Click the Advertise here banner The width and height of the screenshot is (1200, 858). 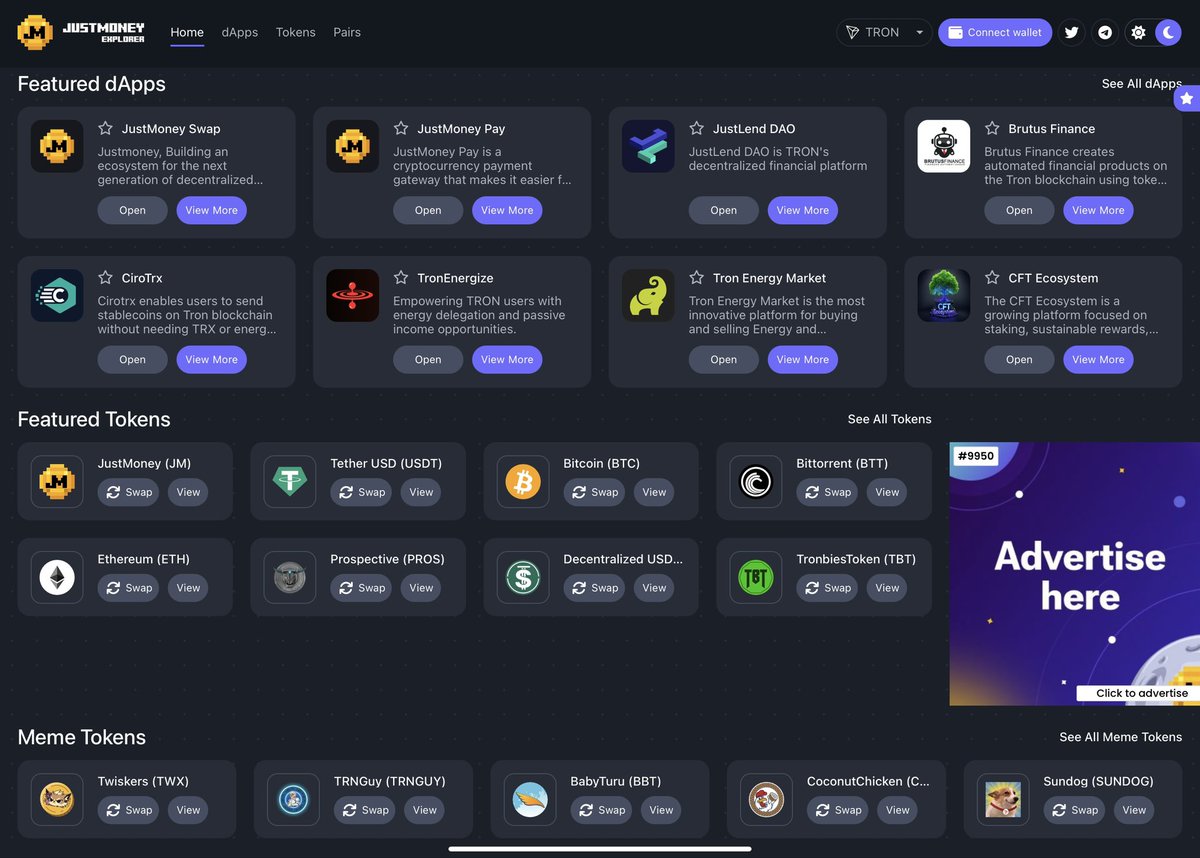click(1074, 574)
